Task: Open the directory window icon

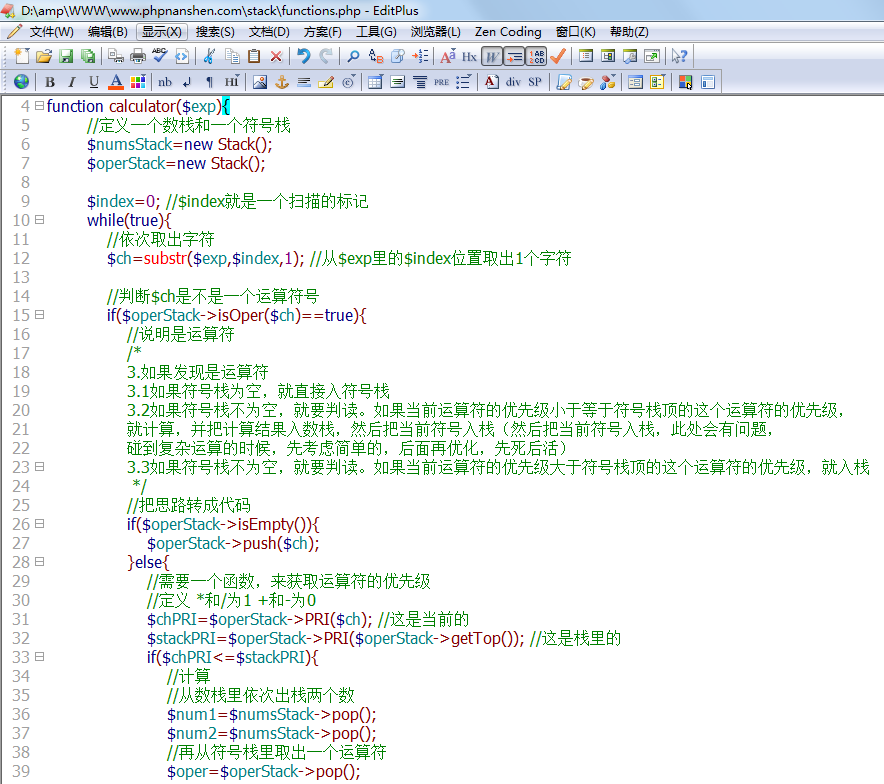Action: 586,56
